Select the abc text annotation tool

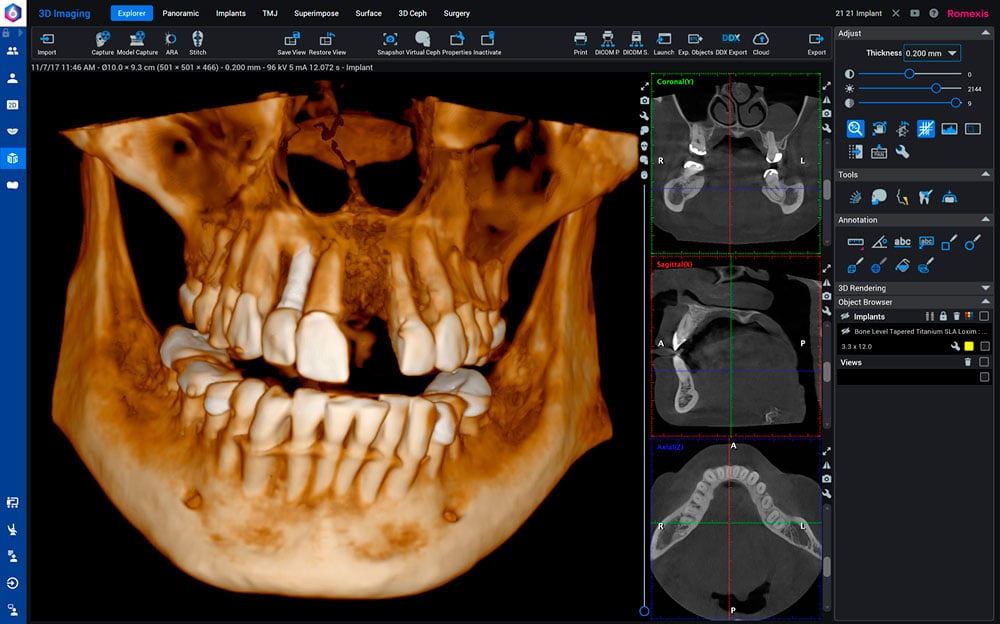coord(902,242)
